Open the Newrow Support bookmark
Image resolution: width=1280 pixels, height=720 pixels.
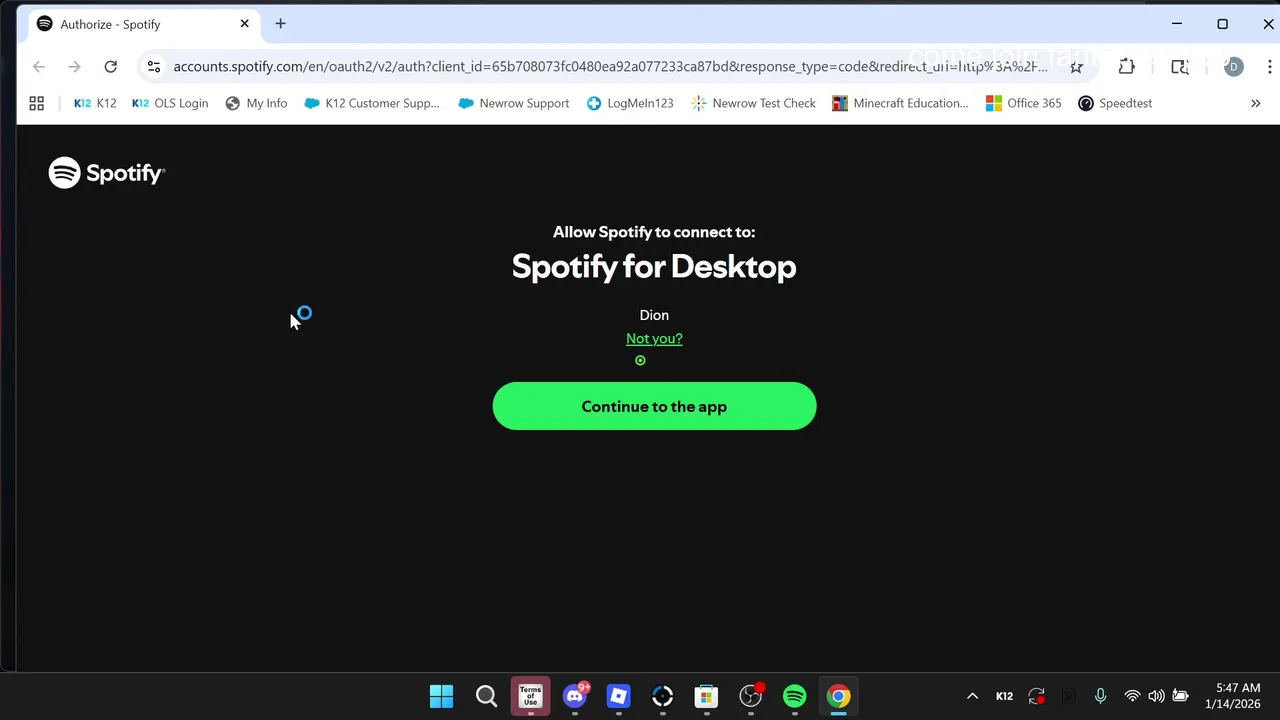(513, 103)
